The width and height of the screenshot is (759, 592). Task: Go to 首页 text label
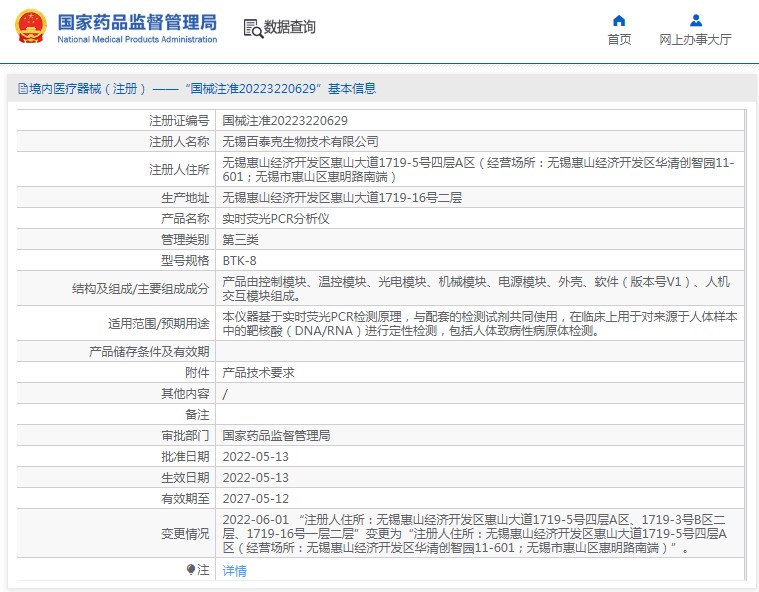pyautogui.click(x=619, y=40)
